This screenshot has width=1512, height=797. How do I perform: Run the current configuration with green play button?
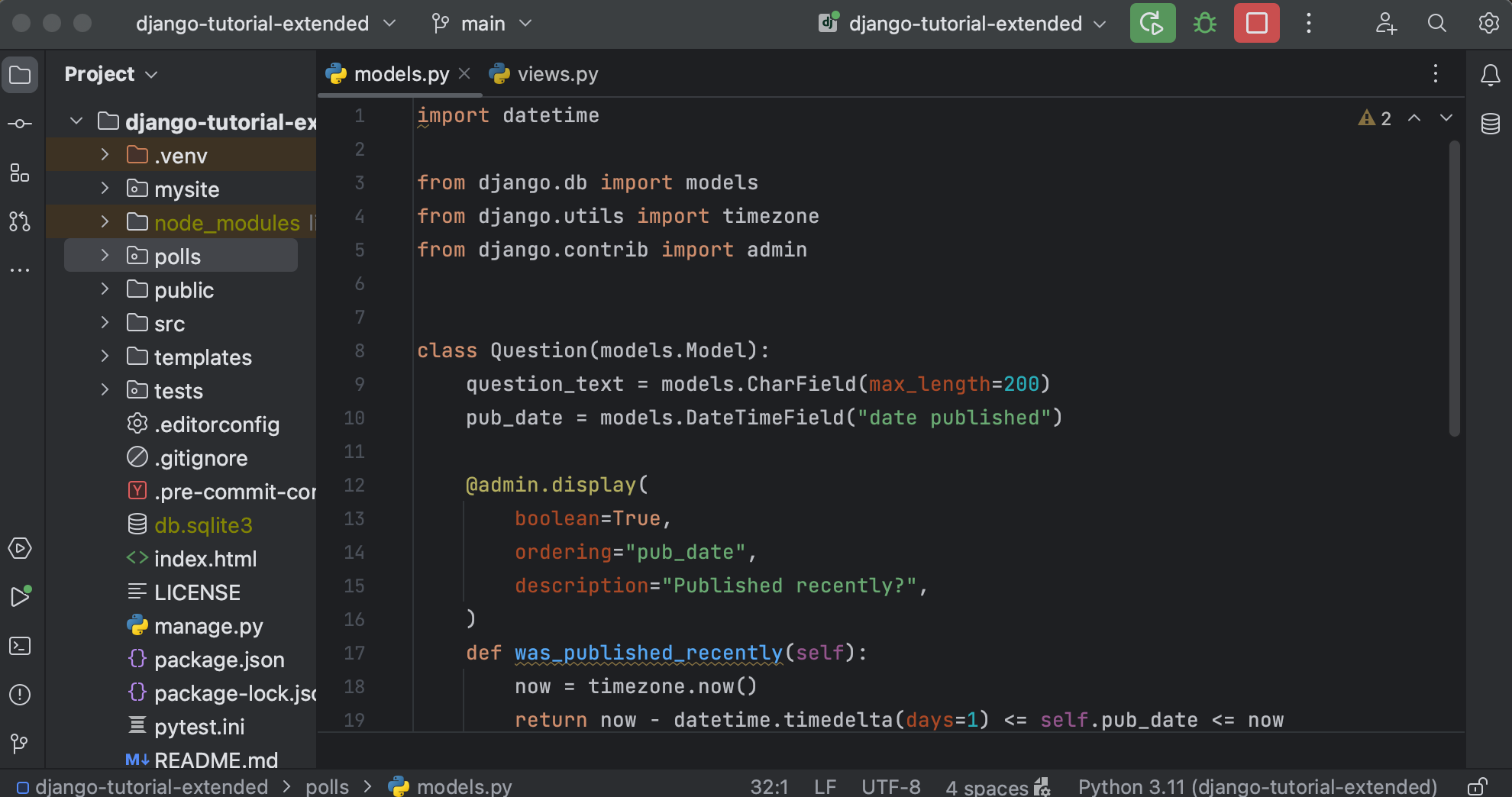tap(1152, 23)
